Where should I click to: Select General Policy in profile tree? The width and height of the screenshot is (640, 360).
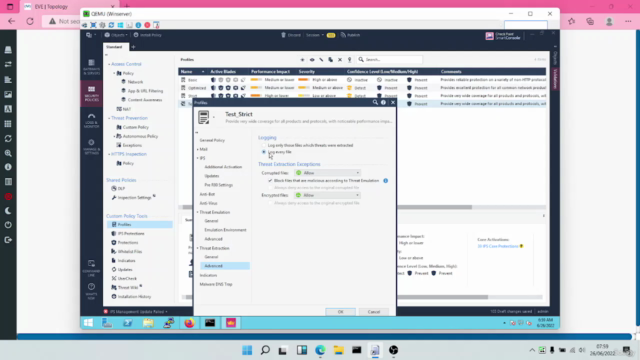(x=212, y=140)
